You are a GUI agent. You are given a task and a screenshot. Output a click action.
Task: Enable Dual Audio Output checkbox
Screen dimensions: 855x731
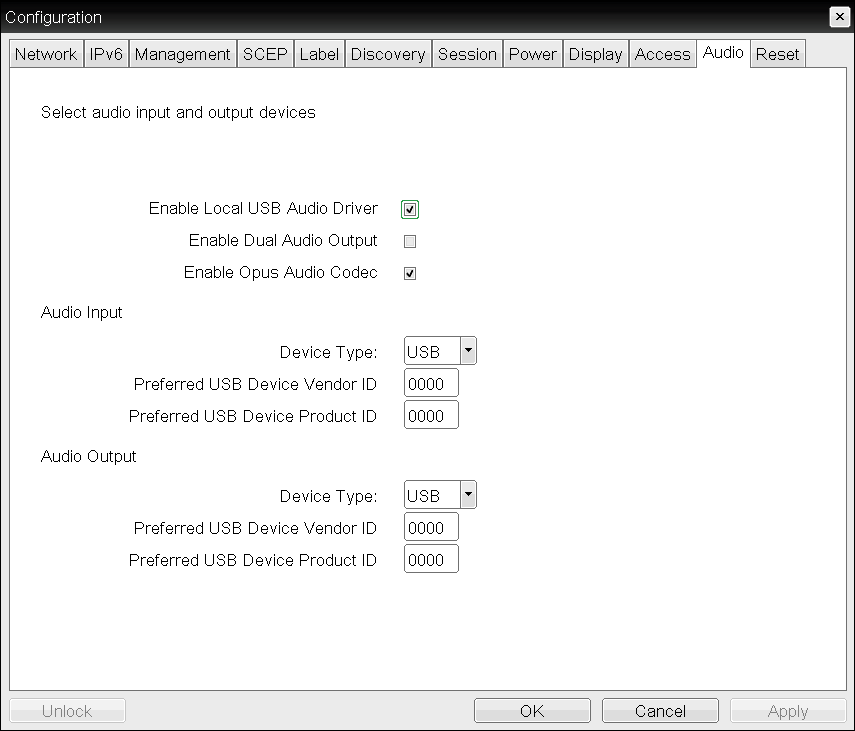[x=410, y=241]
